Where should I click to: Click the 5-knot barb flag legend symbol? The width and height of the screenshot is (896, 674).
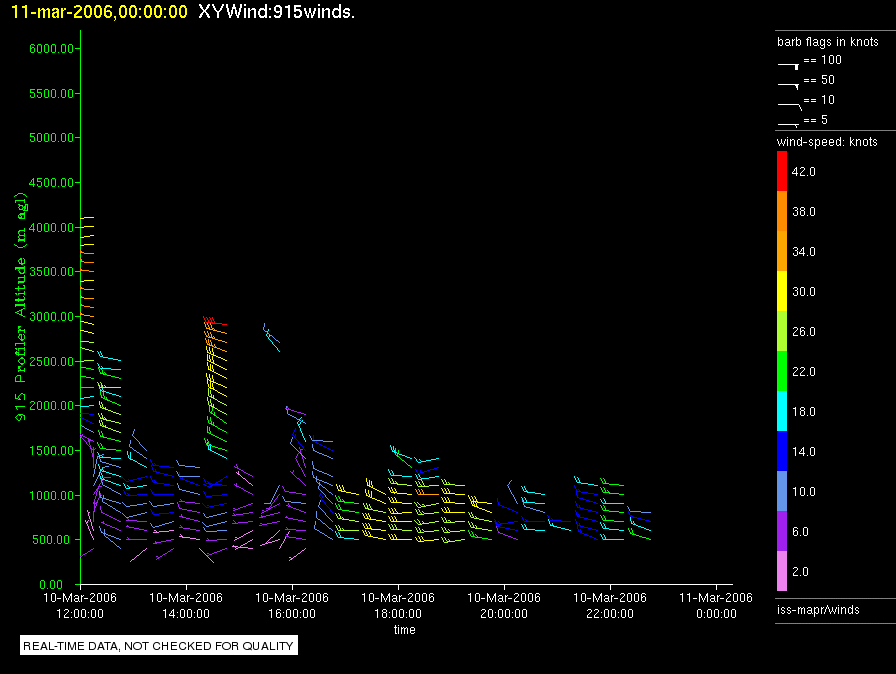tap(788, 123)
